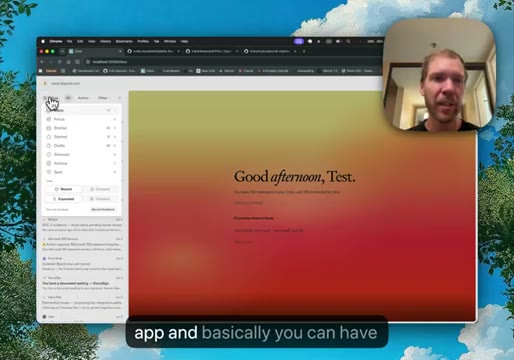
Task: Open the DocuSign document waiting email
Action: 82,283
